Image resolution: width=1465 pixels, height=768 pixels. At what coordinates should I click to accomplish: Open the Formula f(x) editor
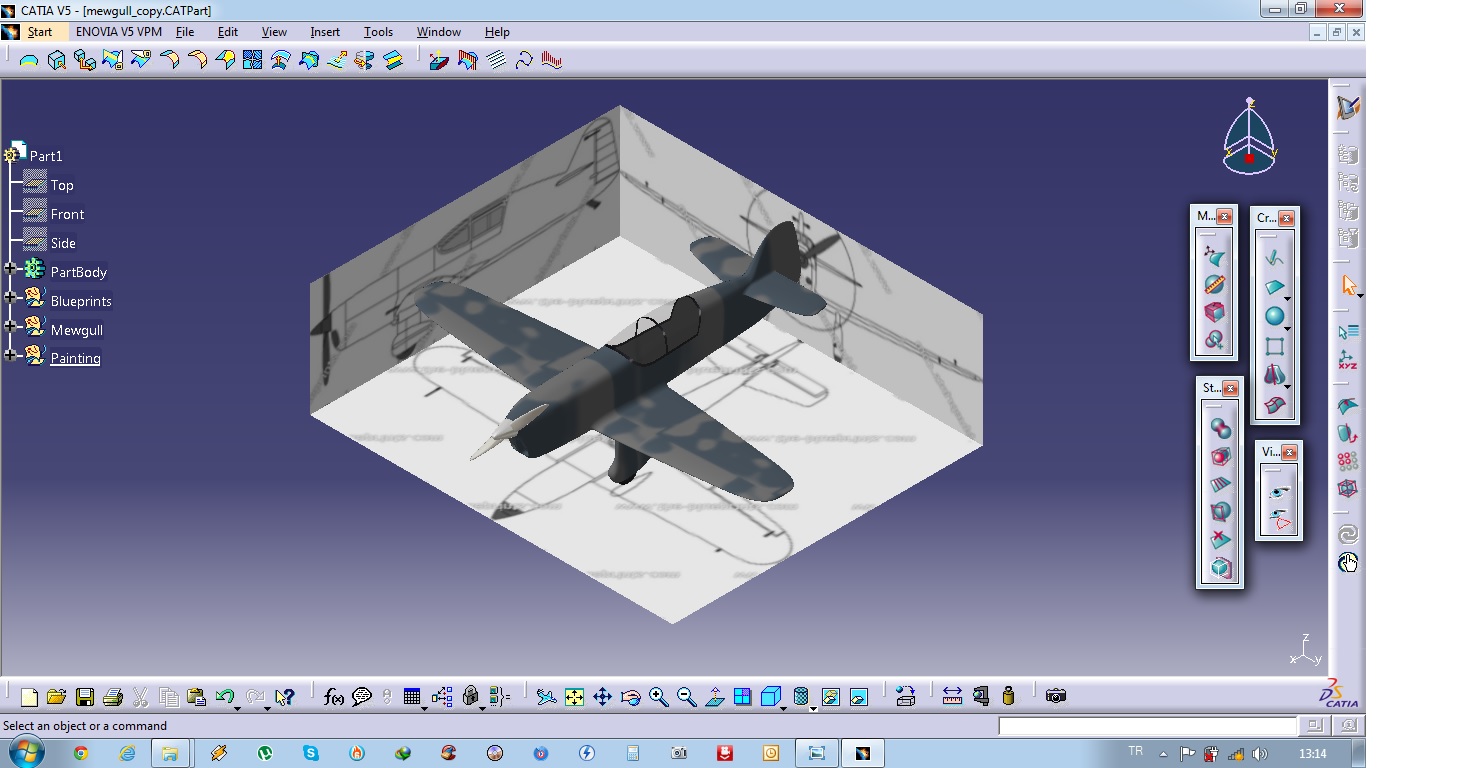point(334,697)
